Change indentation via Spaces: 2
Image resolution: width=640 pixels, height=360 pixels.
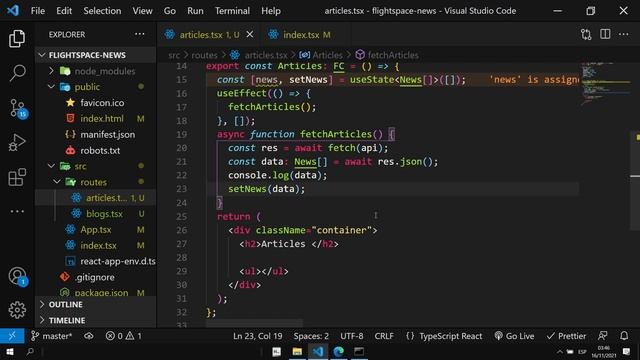click(311, 336)
